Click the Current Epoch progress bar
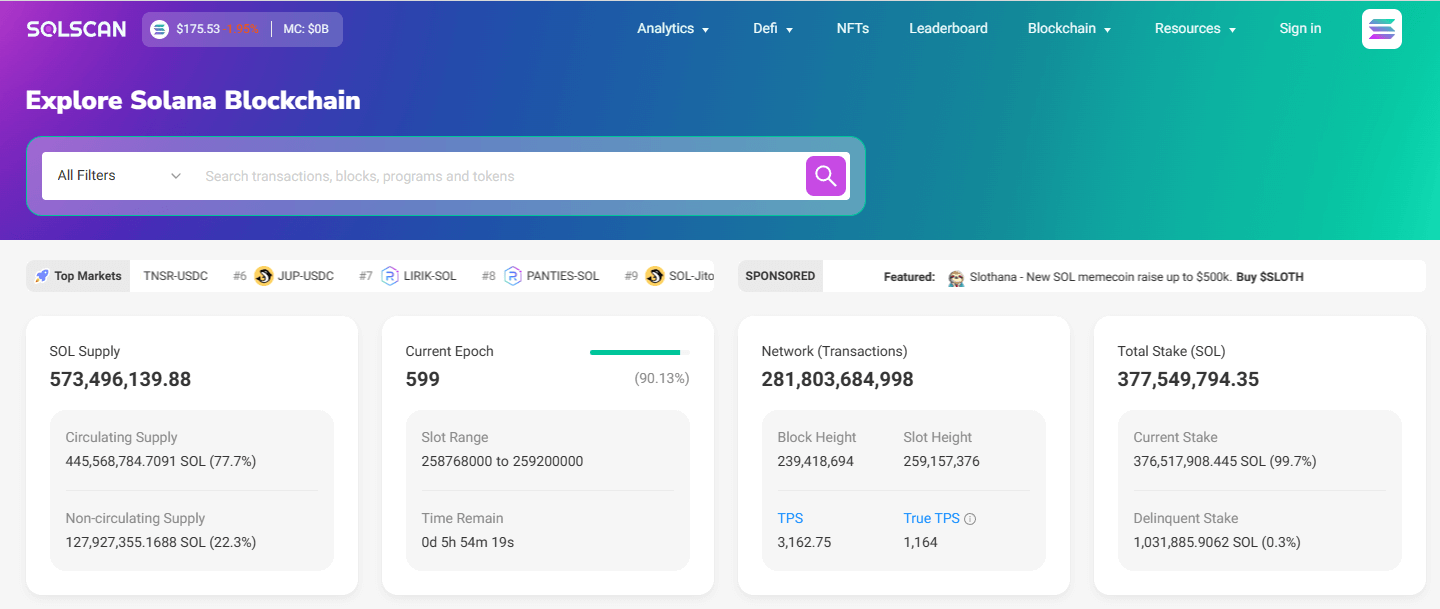The height and width of the screenshot is (609, 1440). click(638, 352)
